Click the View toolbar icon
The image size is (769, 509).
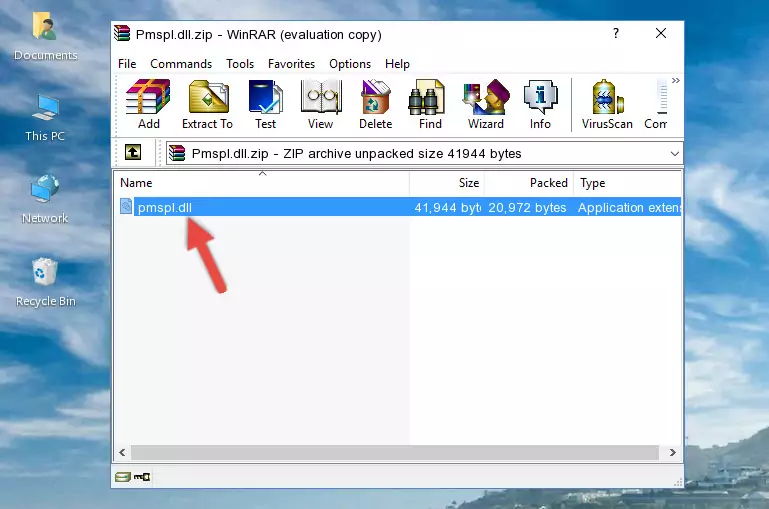point(321,104)
